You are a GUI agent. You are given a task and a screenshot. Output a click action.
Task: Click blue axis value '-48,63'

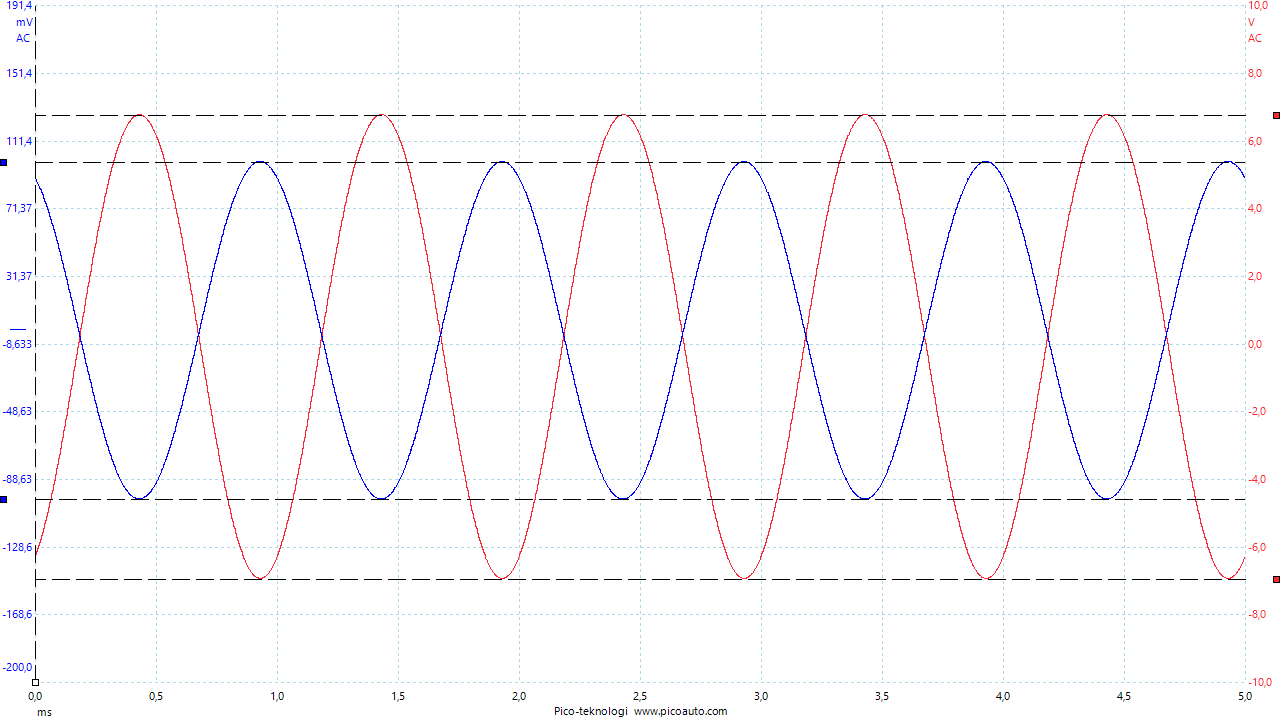[x=18, y=411]
